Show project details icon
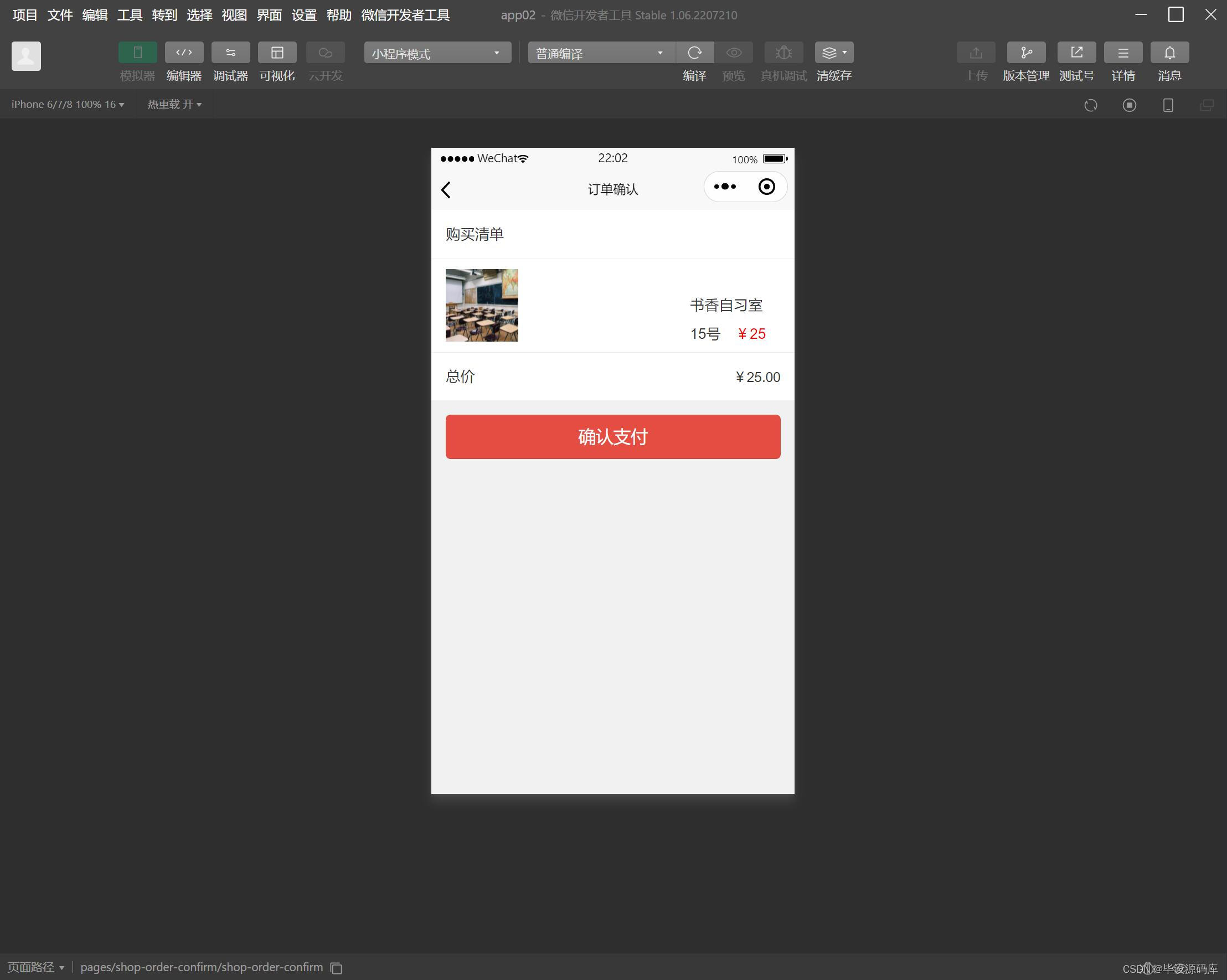Viewport: 1227px width, 980px height. pyautogui.click(x=1122, y=53)
